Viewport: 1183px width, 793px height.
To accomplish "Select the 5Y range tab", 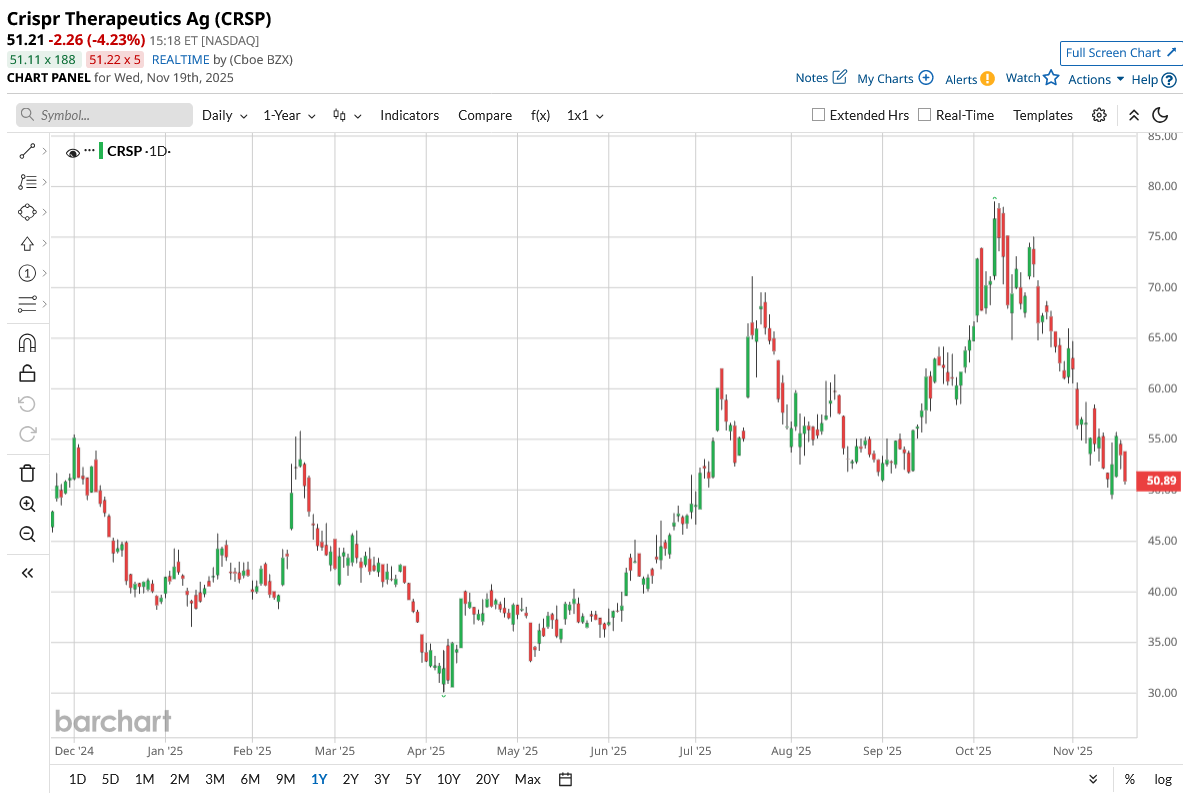I will (x=413, y=779).
